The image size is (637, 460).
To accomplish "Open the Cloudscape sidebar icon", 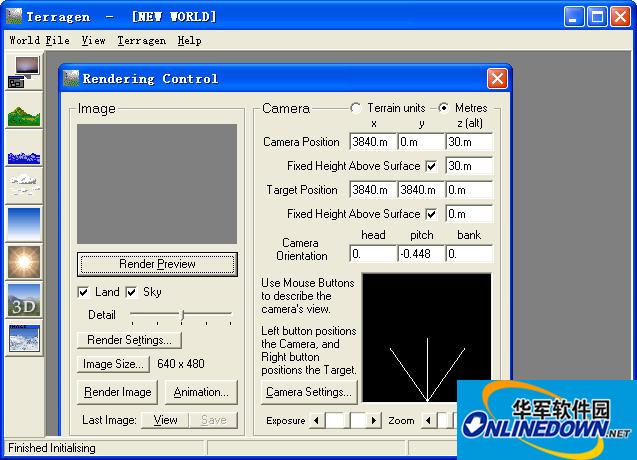I will click(x=24, y=185).
